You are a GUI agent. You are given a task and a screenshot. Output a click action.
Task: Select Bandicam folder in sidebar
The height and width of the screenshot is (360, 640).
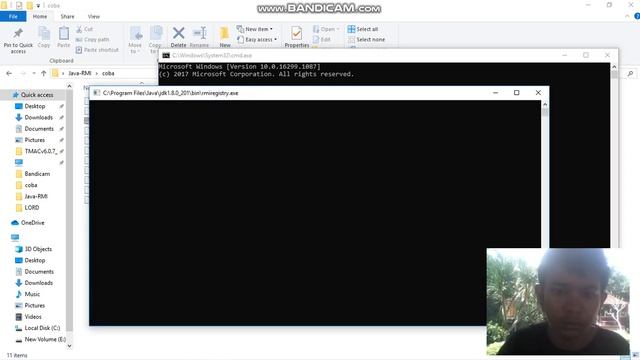[x=37, y=174]
